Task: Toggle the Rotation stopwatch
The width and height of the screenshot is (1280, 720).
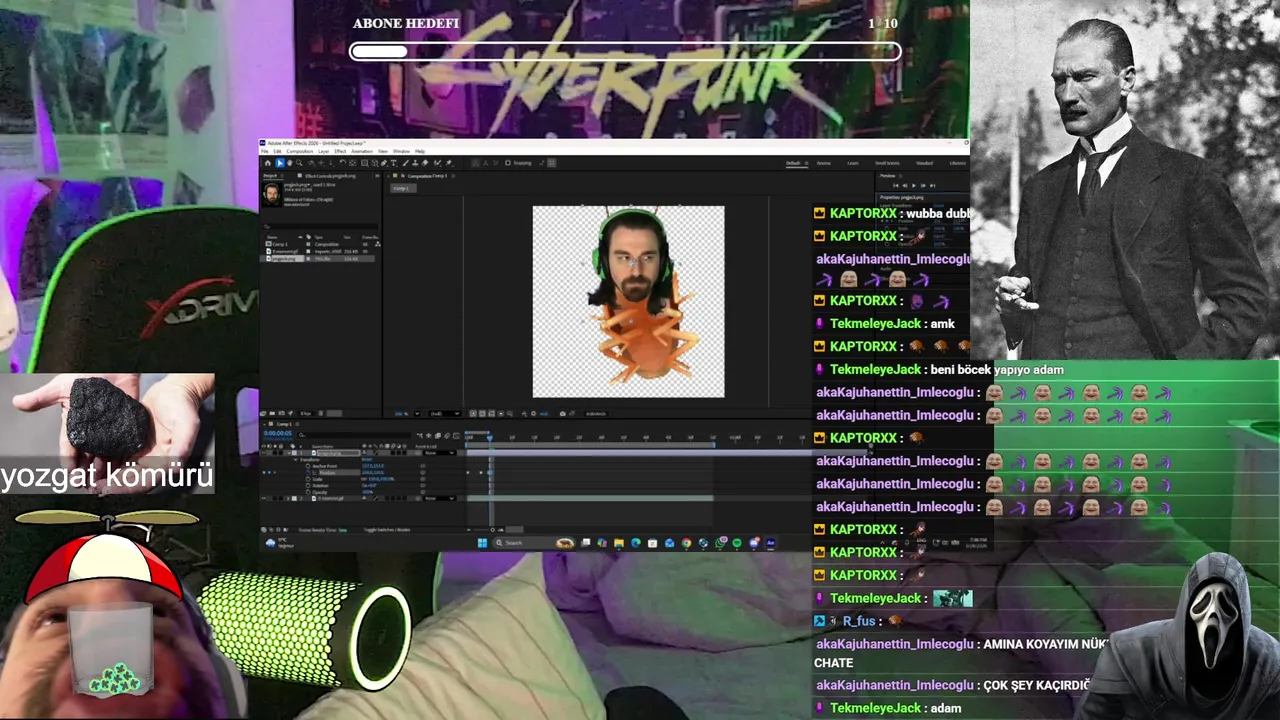Action: point(308,485)
